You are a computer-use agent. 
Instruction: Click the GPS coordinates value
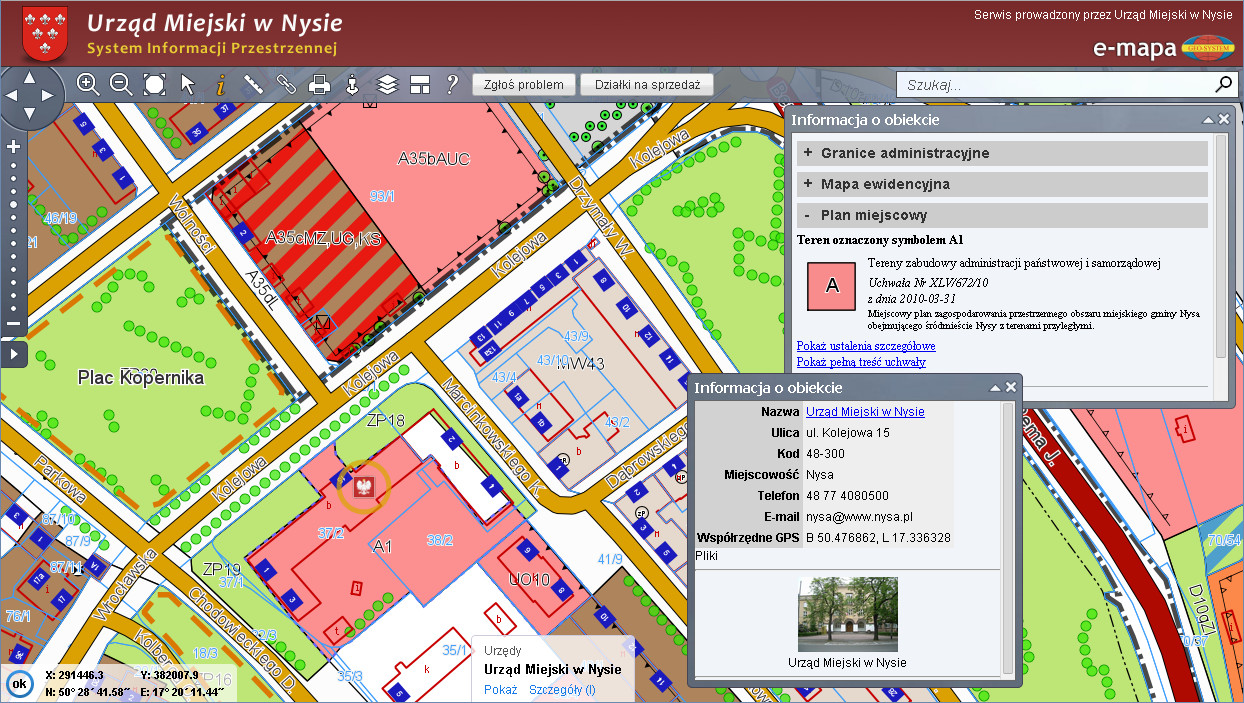click(878, 538)
